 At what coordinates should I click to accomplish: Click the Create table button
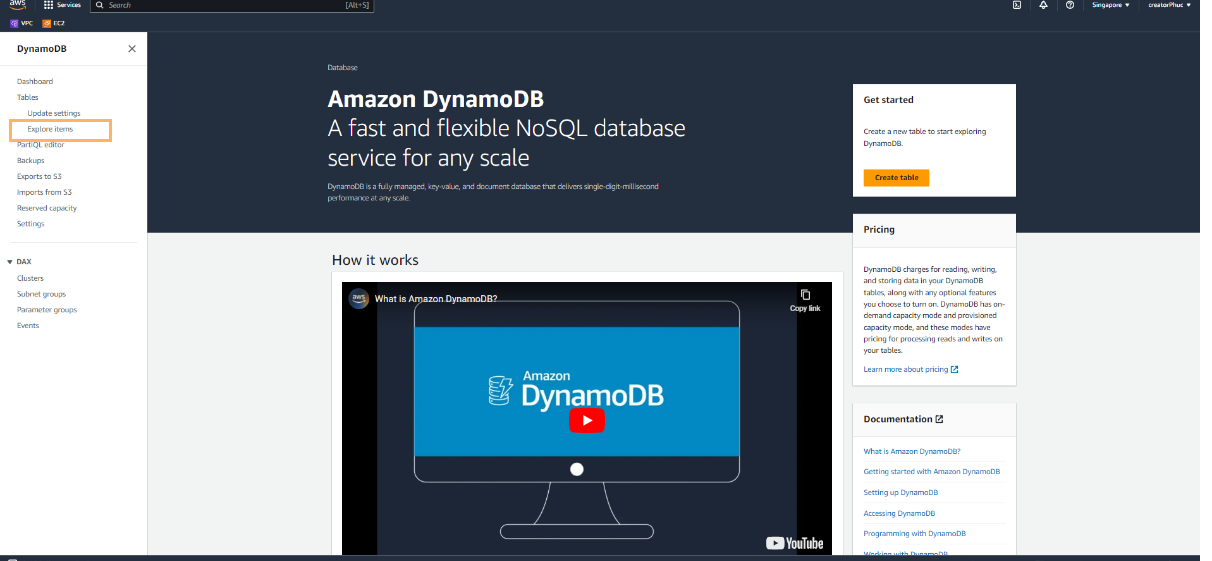click(897, 177)
